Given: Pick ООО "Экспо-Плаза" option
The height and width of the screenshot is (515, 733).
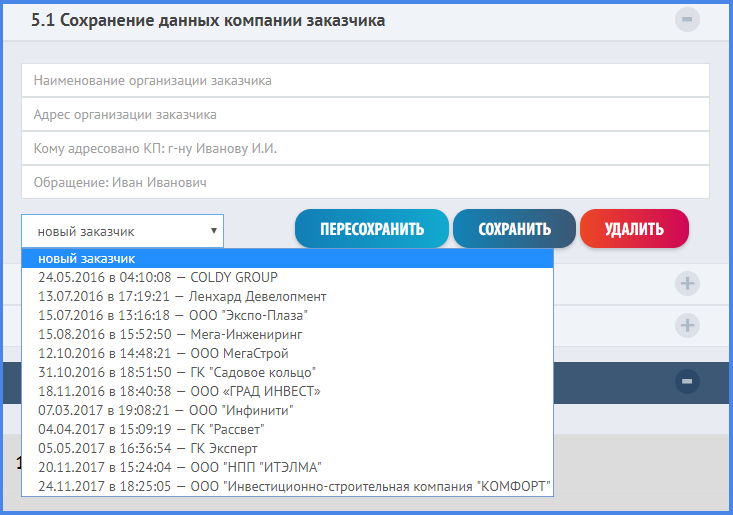Looking at the screenshot, I should click(287, 315).
